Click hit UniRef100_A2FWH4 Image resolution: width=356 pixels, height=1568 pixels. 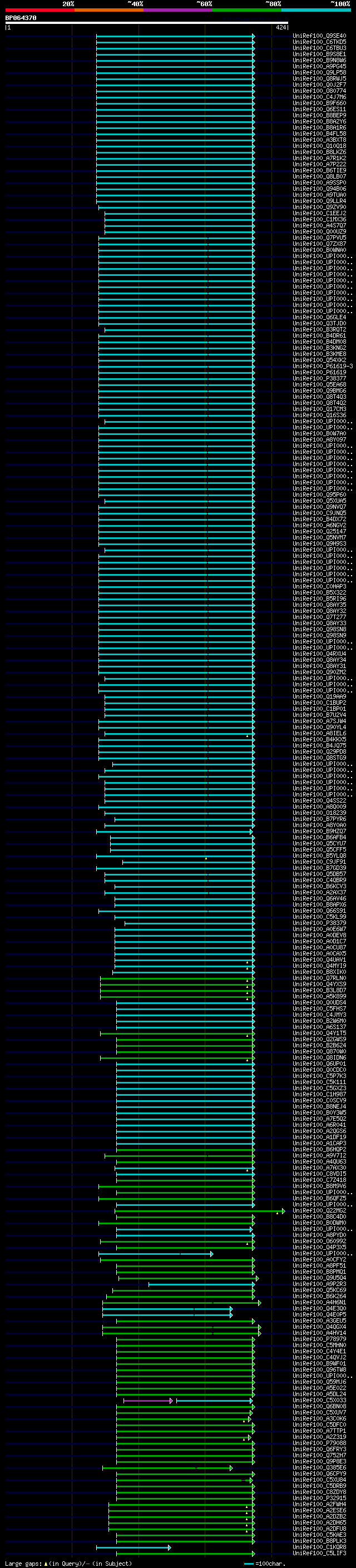319,1504
